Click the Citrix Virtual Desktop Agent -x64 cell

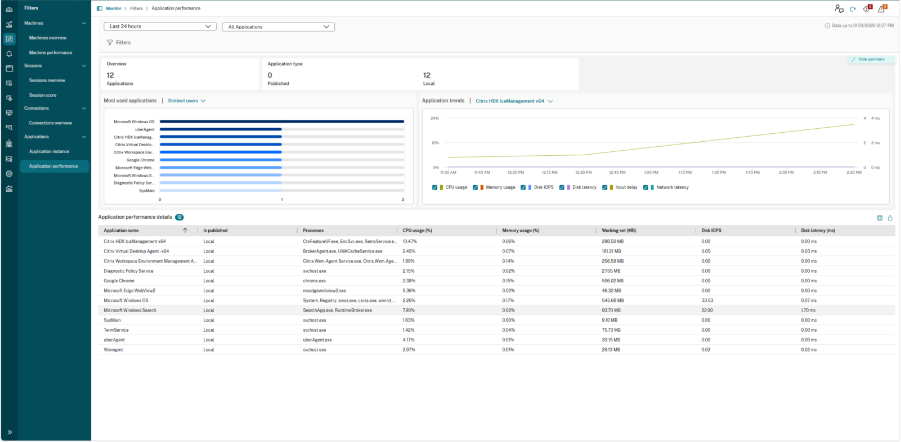click(x=136, y=251)
